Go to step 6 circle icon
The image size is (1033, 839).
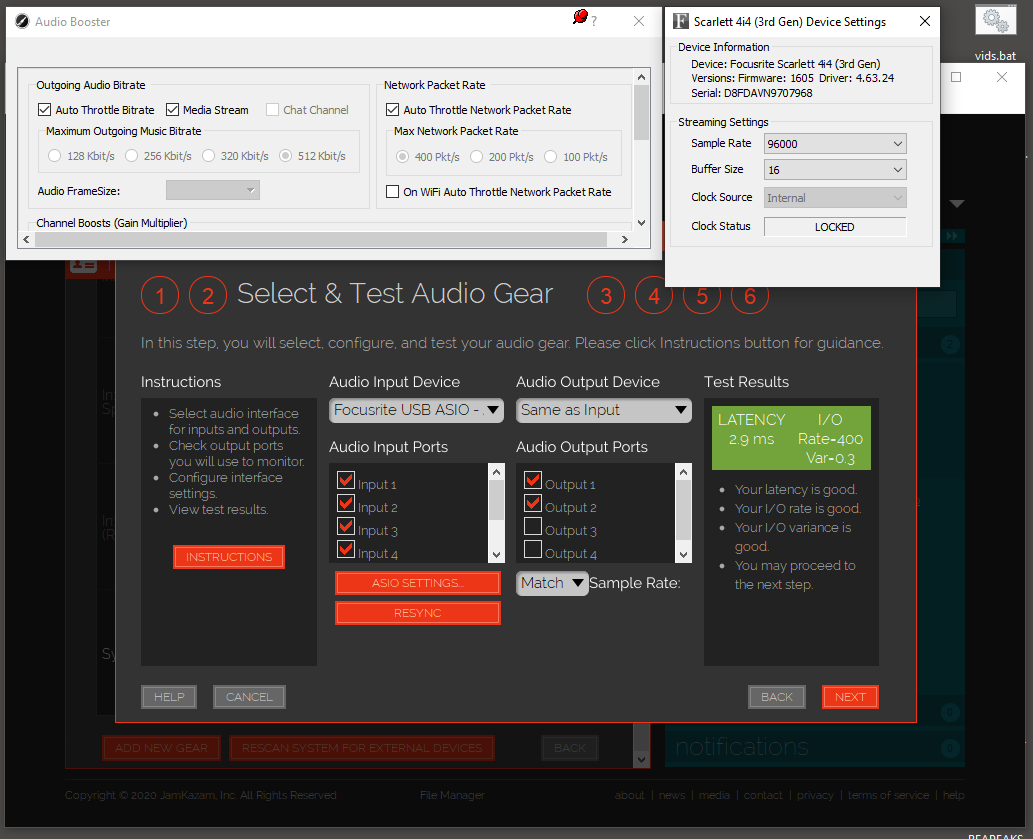pyautogui.click(x=750, y=295)
